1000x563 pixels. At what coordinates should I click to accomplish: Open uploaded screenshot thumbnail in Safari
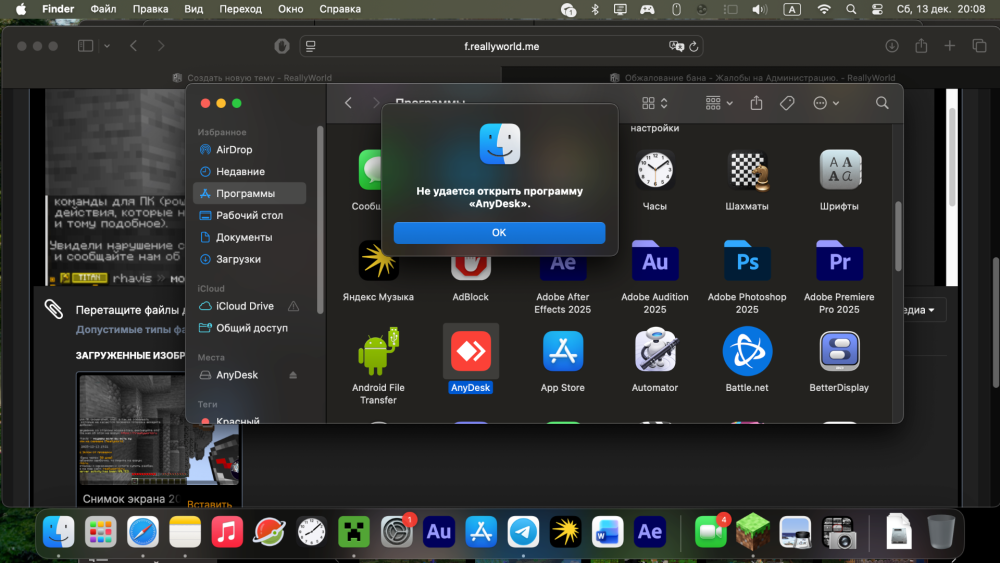(x=158, y=429)
